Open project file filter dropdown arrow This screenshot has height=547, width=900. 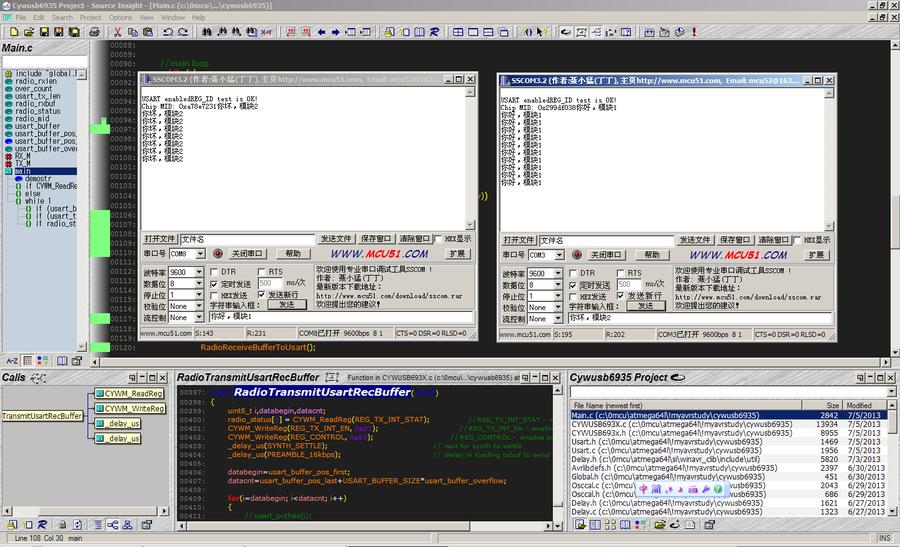[x=891, y=391]
